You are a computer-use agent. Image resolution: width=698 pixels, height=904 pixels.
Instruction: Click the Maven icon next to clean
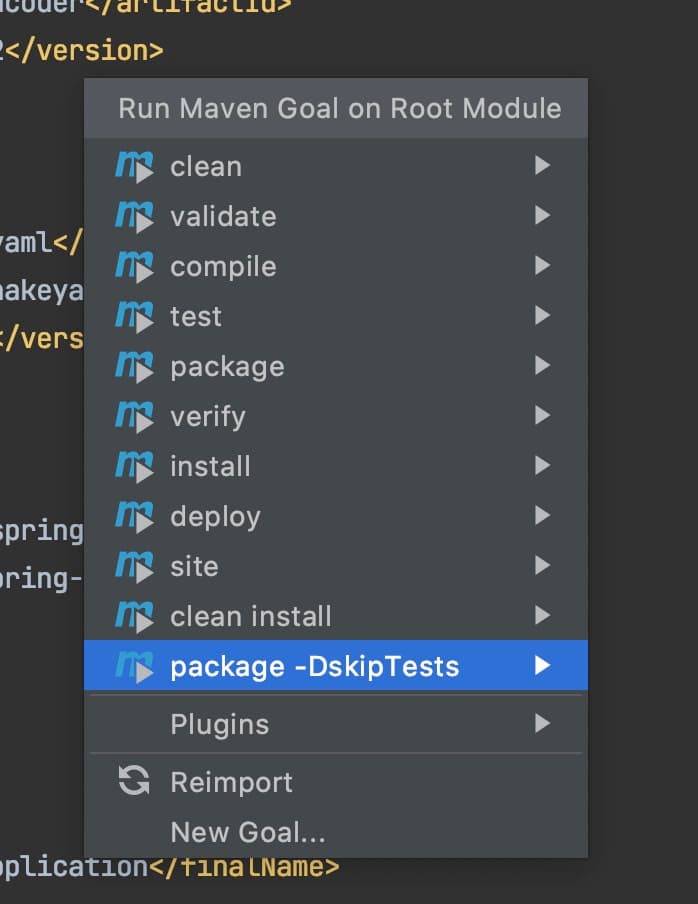(134, 167)
